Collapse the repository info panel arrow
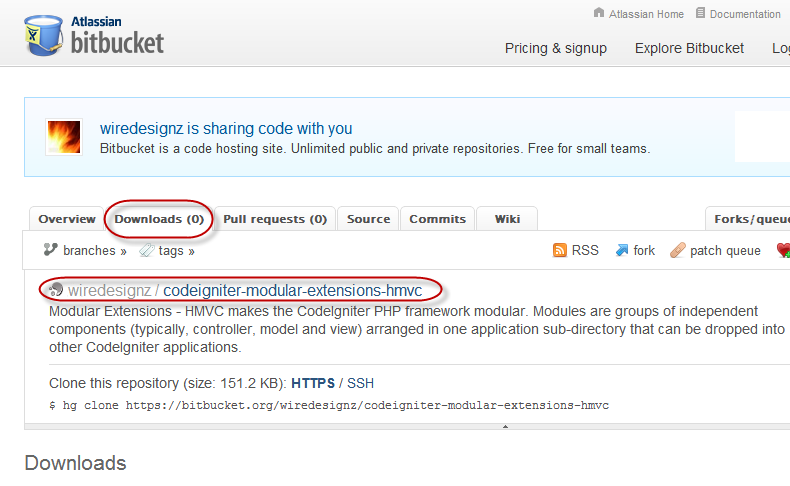 [x=505, y=427]
